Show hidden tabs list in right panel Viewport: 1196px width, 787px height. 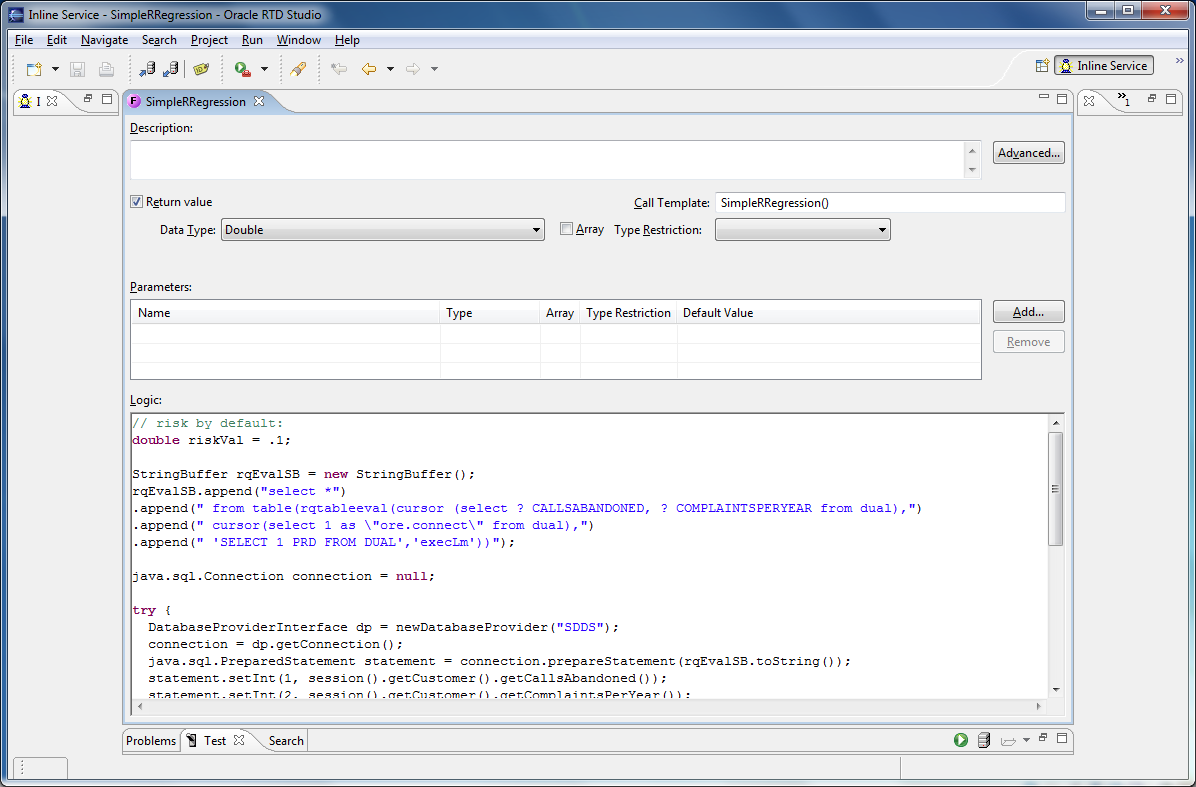pos(1124,99)
